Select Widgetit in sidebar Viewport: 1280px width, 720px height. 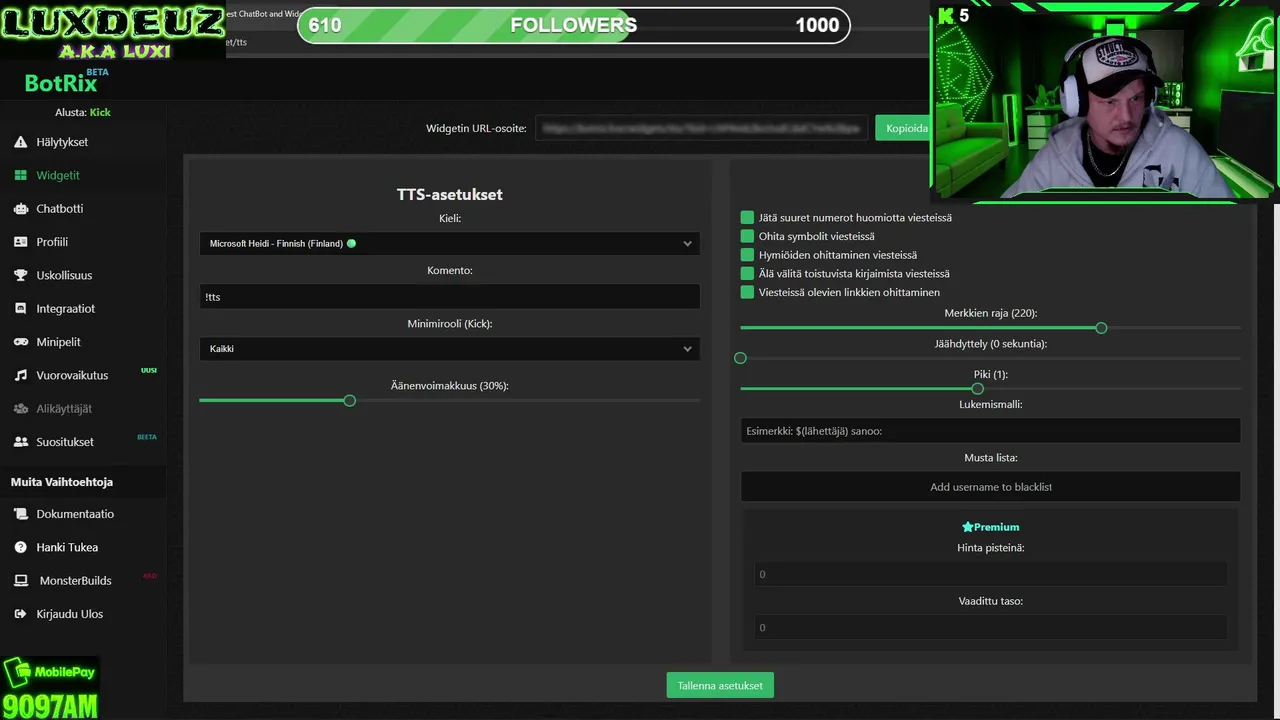(x=58, y=175)
